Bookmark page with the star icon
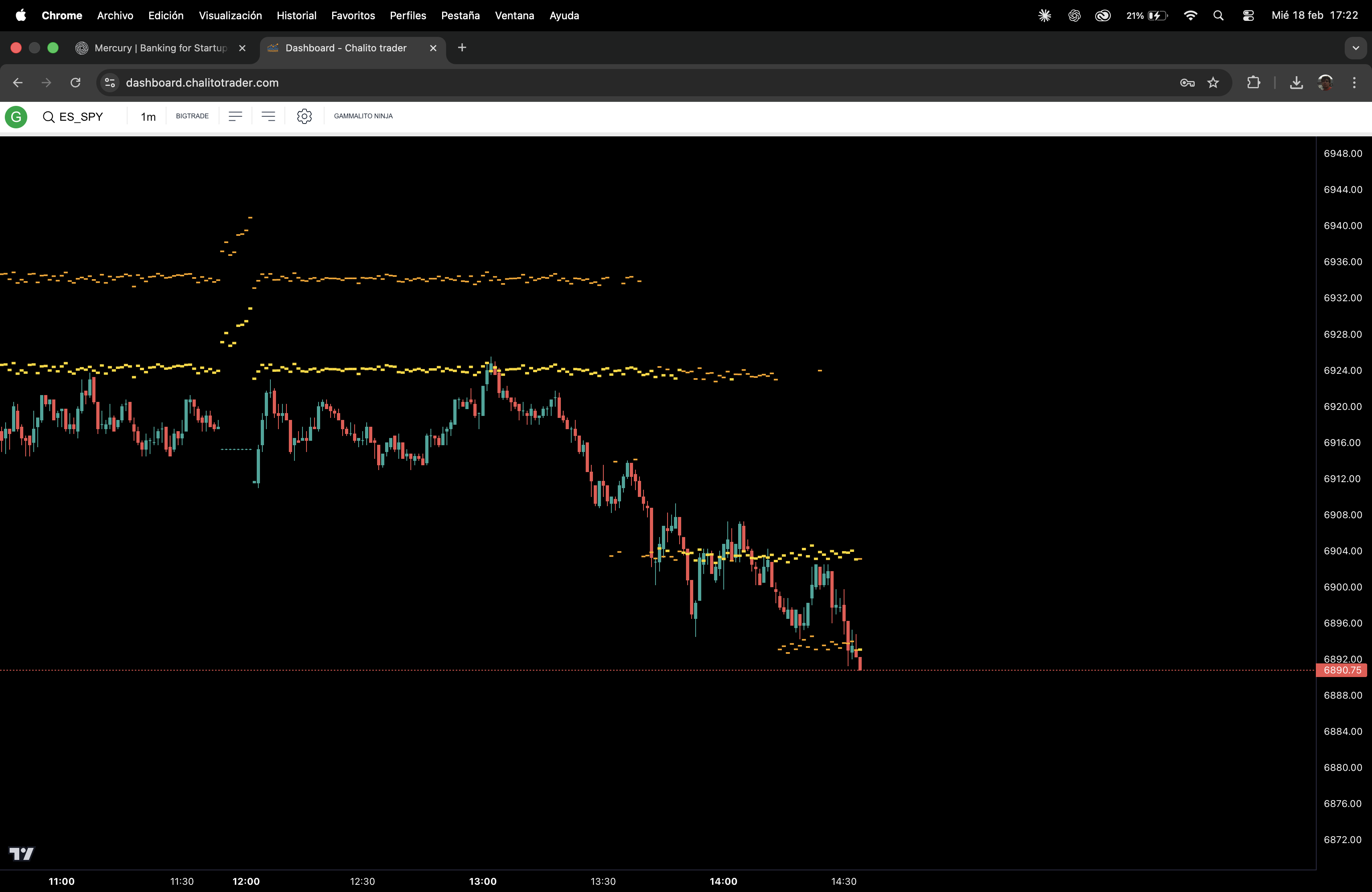Screen dimensions: 1372x892 tap(1213, 83)
